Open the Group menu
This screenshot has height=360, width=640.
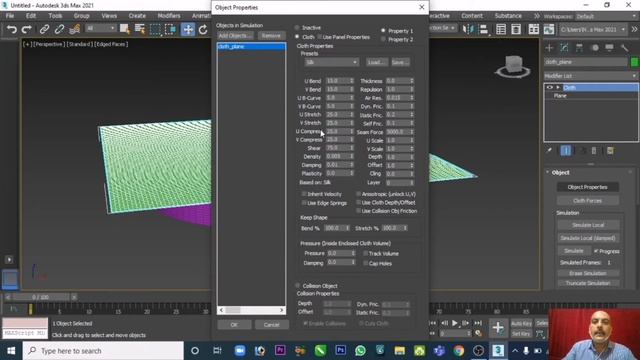[81, 16]
